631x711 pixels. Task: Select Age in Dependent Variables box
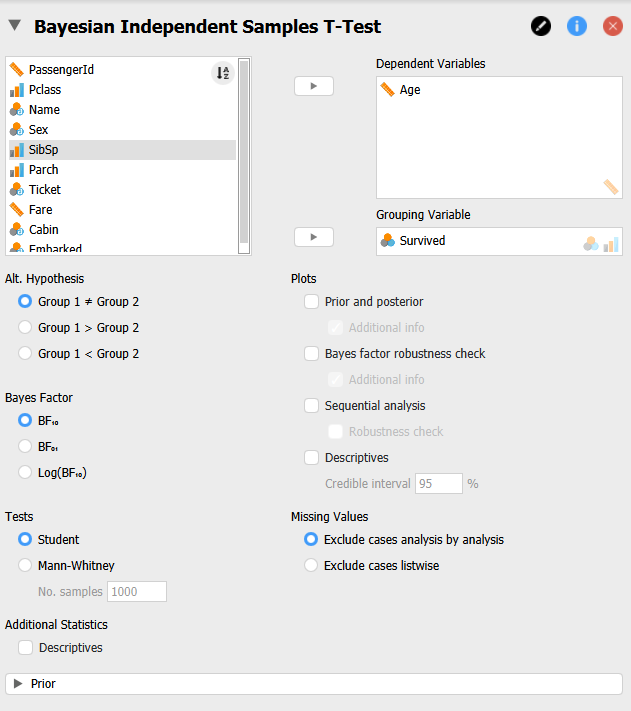click(x=410, y=89)
